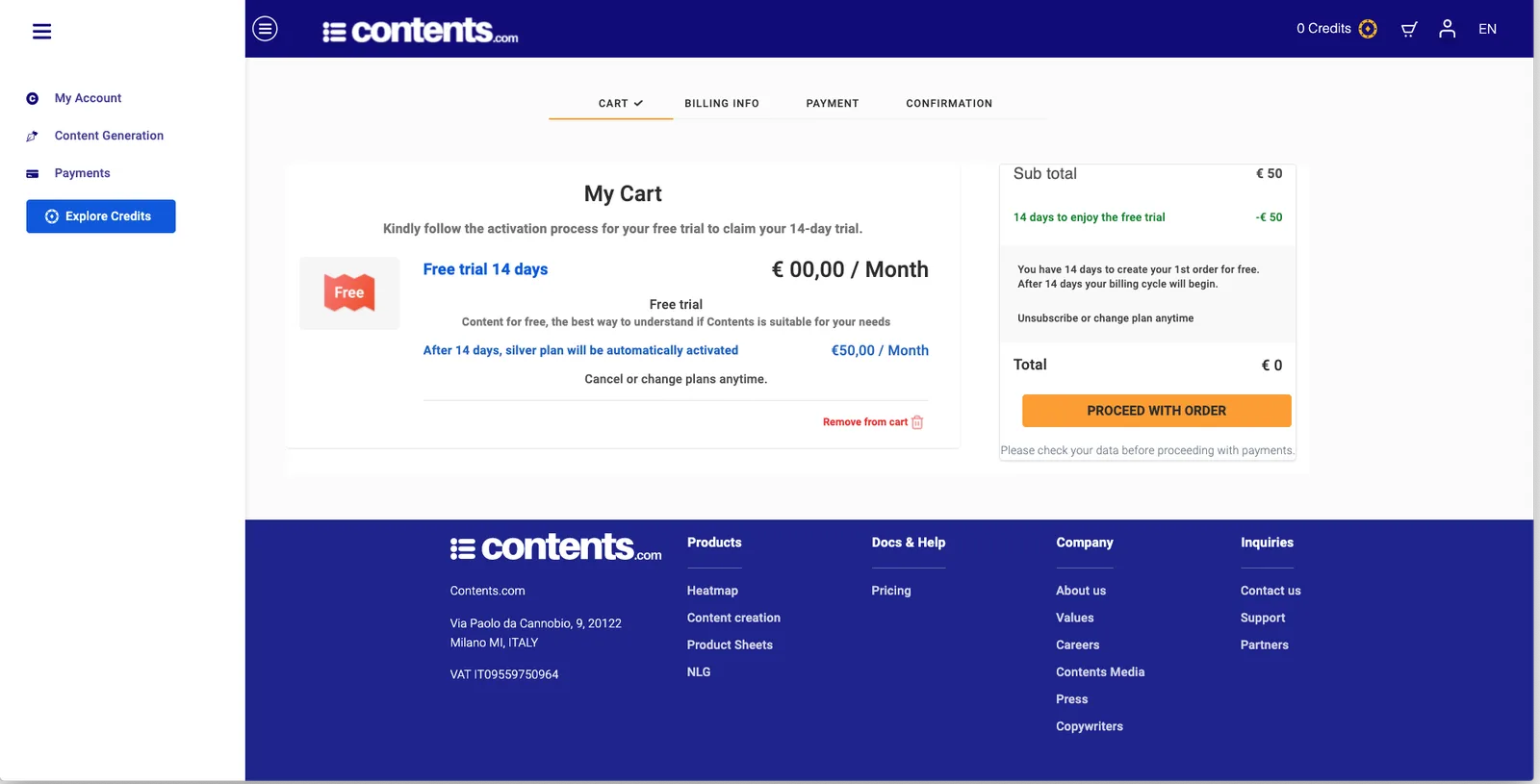Select the Confirmation step tab
Screen dimensions: 1540x784
click(x=949, y=104)
